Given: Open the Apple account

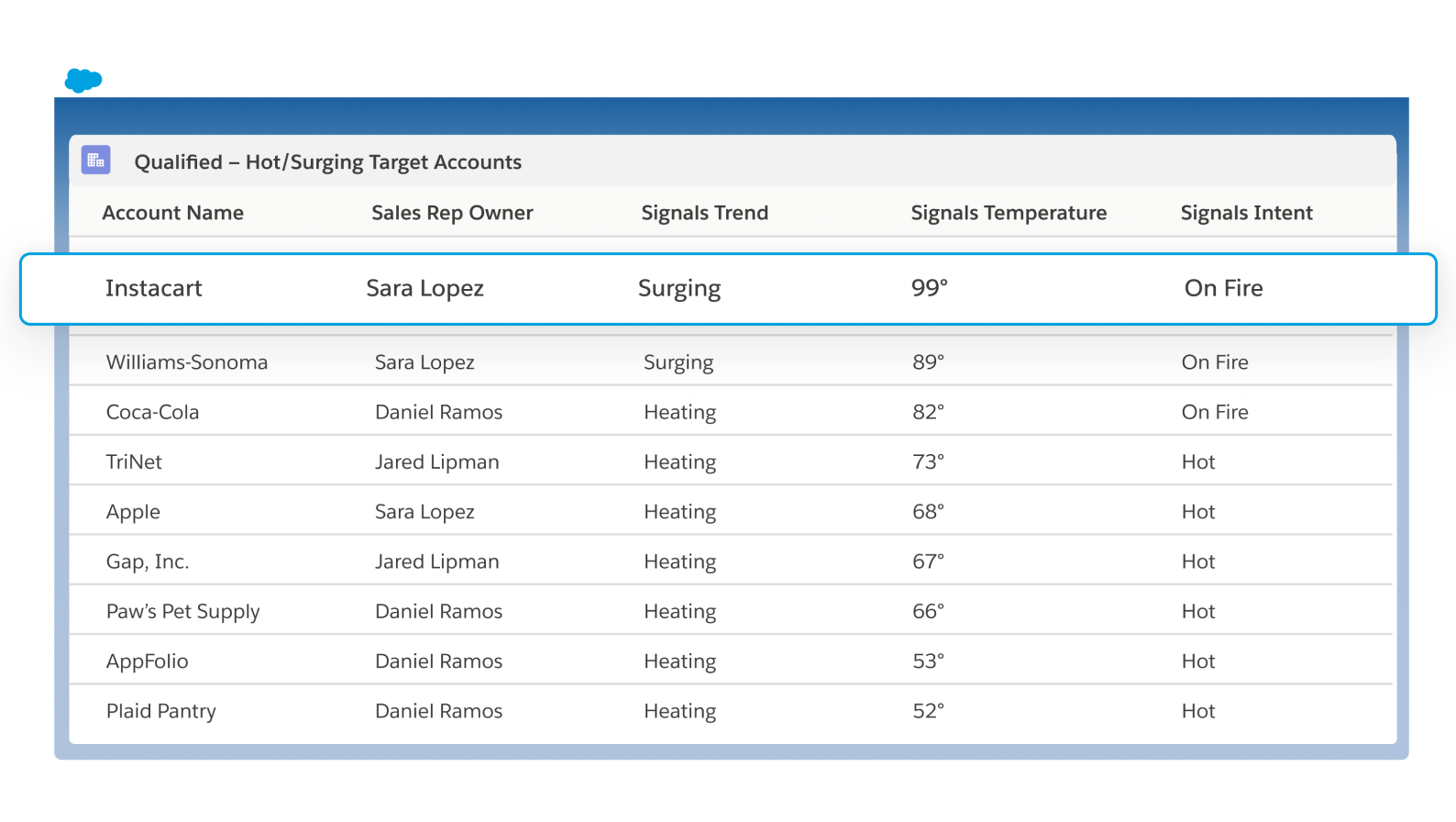Looking at the screenshot, I should point(133,512).
